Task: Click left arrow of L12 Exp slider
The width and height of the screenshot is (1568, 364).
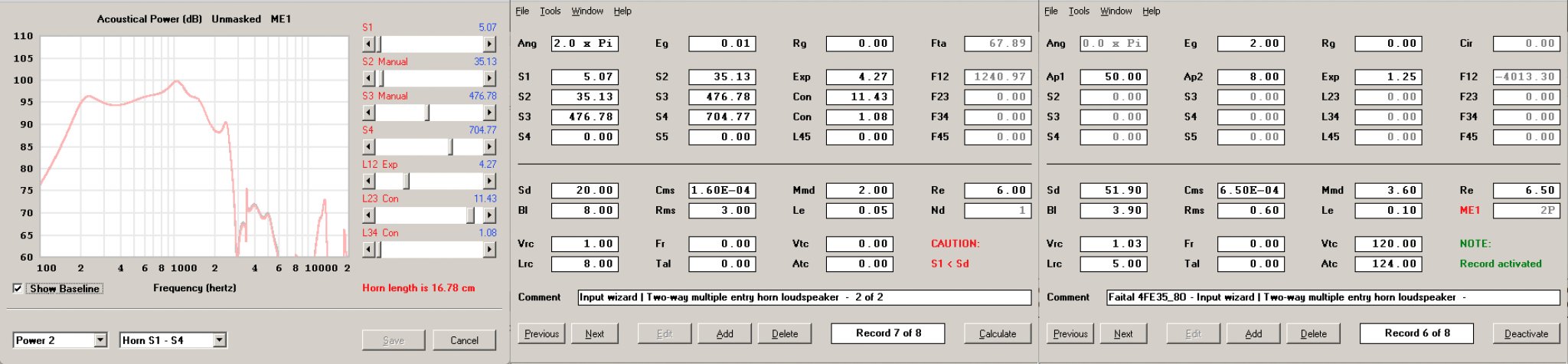Action: [368, 181]
